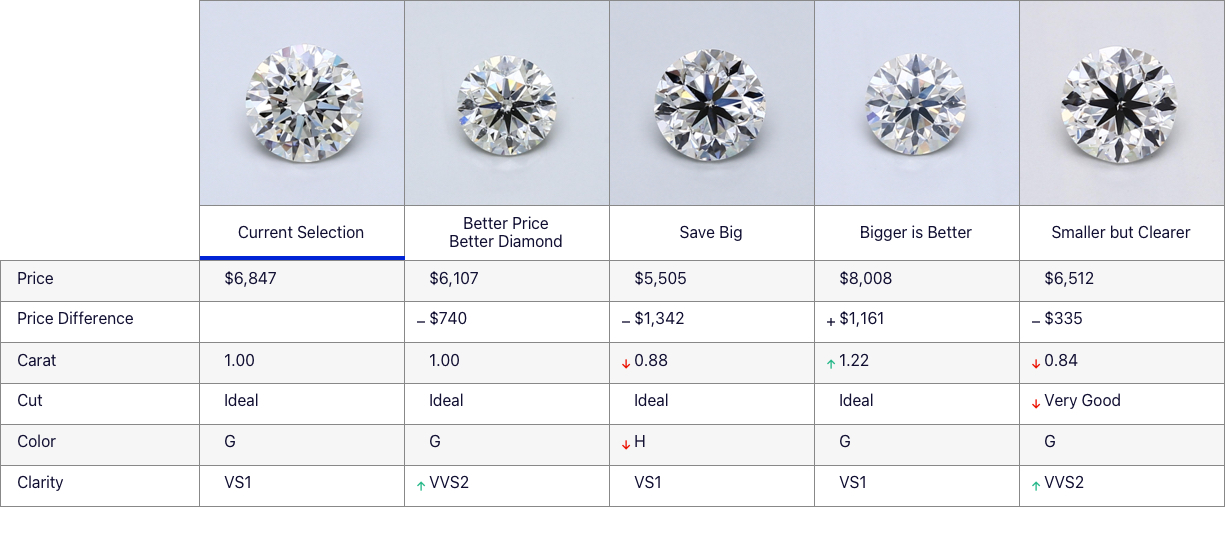Click the $8,008 price value
The image size is (1225, 540).
coord(865,278)
